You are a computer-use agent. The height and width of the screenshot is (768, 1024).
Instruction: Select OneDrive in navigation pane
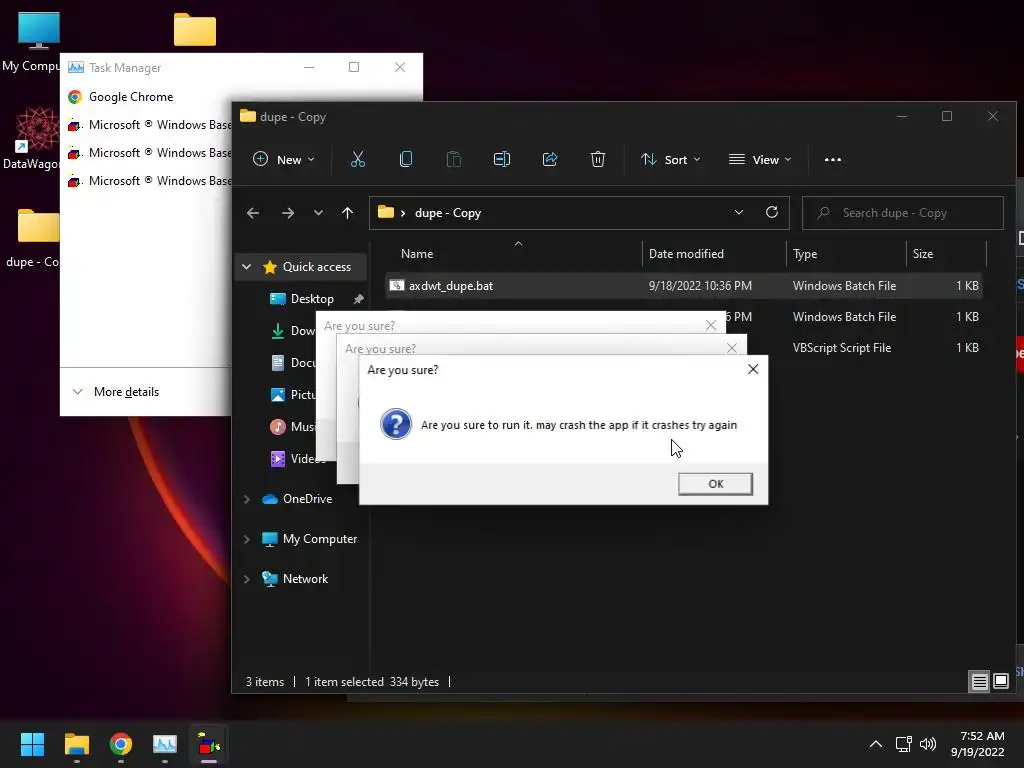click(x=307, y=499)
